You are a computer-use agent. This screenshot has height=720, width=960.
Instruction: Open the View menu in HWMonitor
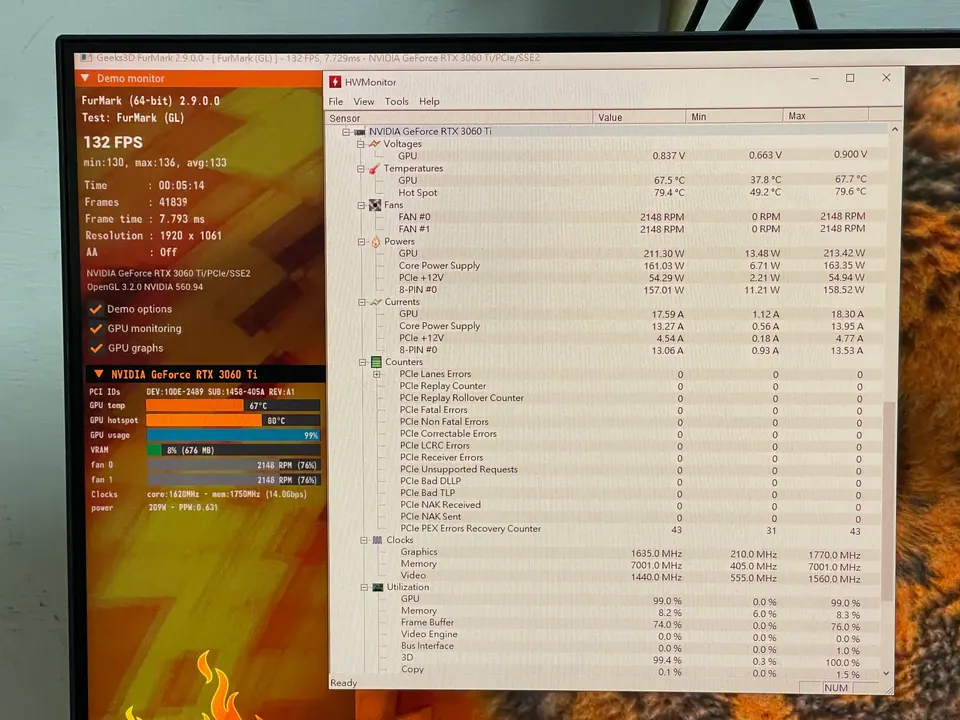click(363, 102)
